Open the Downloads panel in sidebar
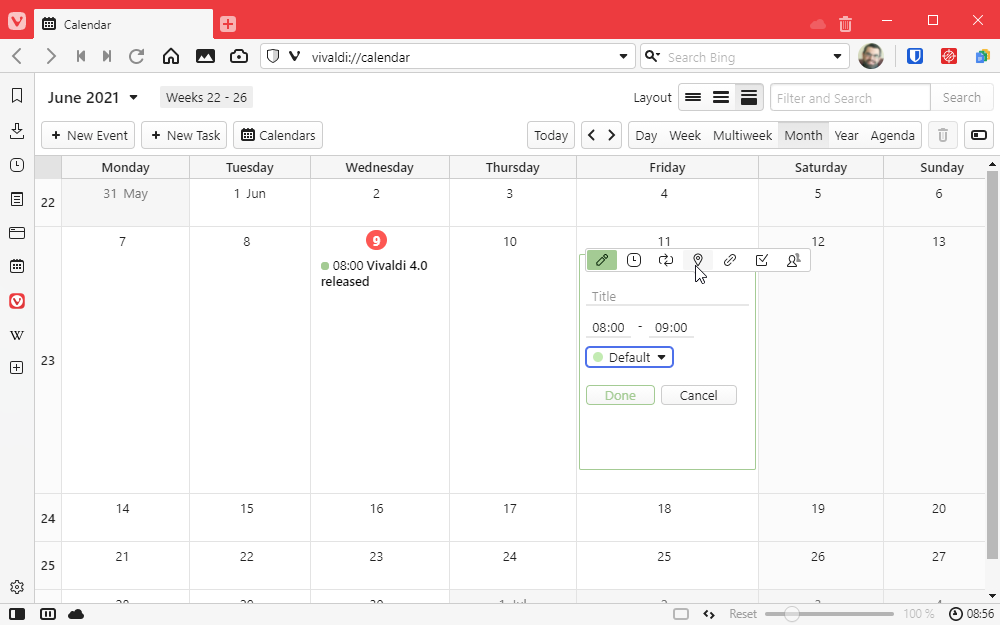Screen dimensions: 1000x625 pos(17,131)
